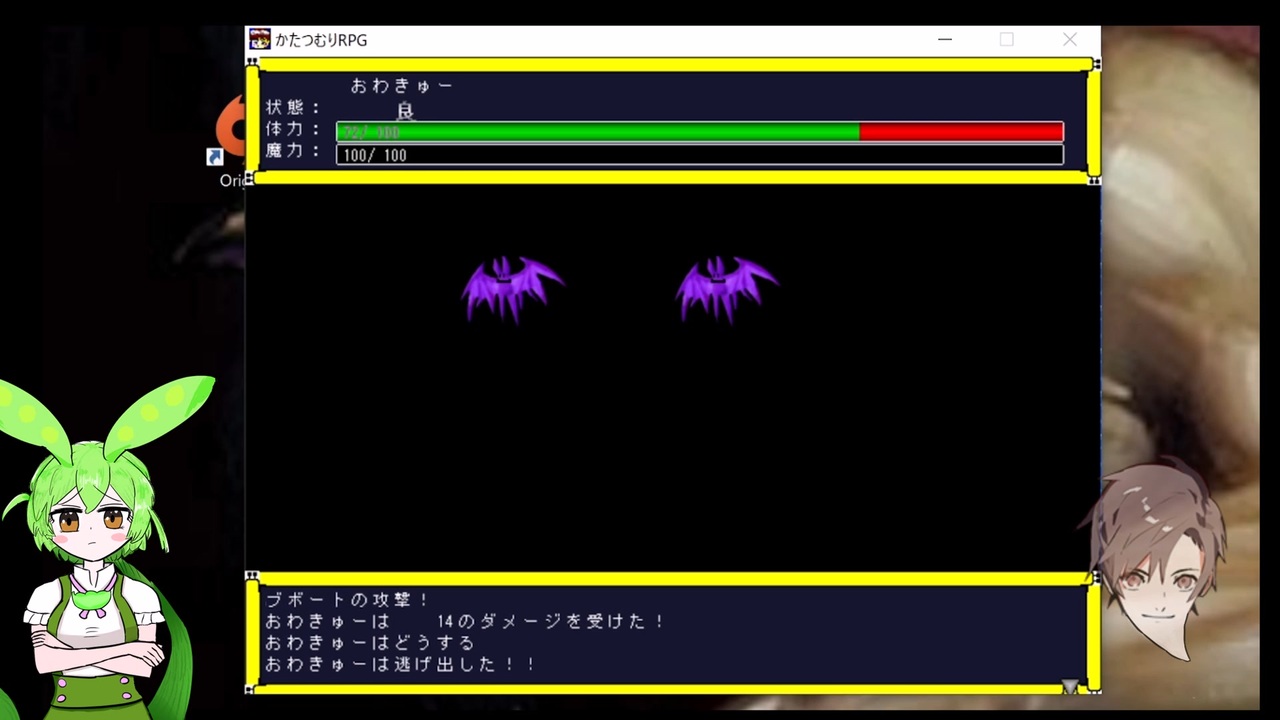Close the かたつむりRPG window

point(1070,40)
